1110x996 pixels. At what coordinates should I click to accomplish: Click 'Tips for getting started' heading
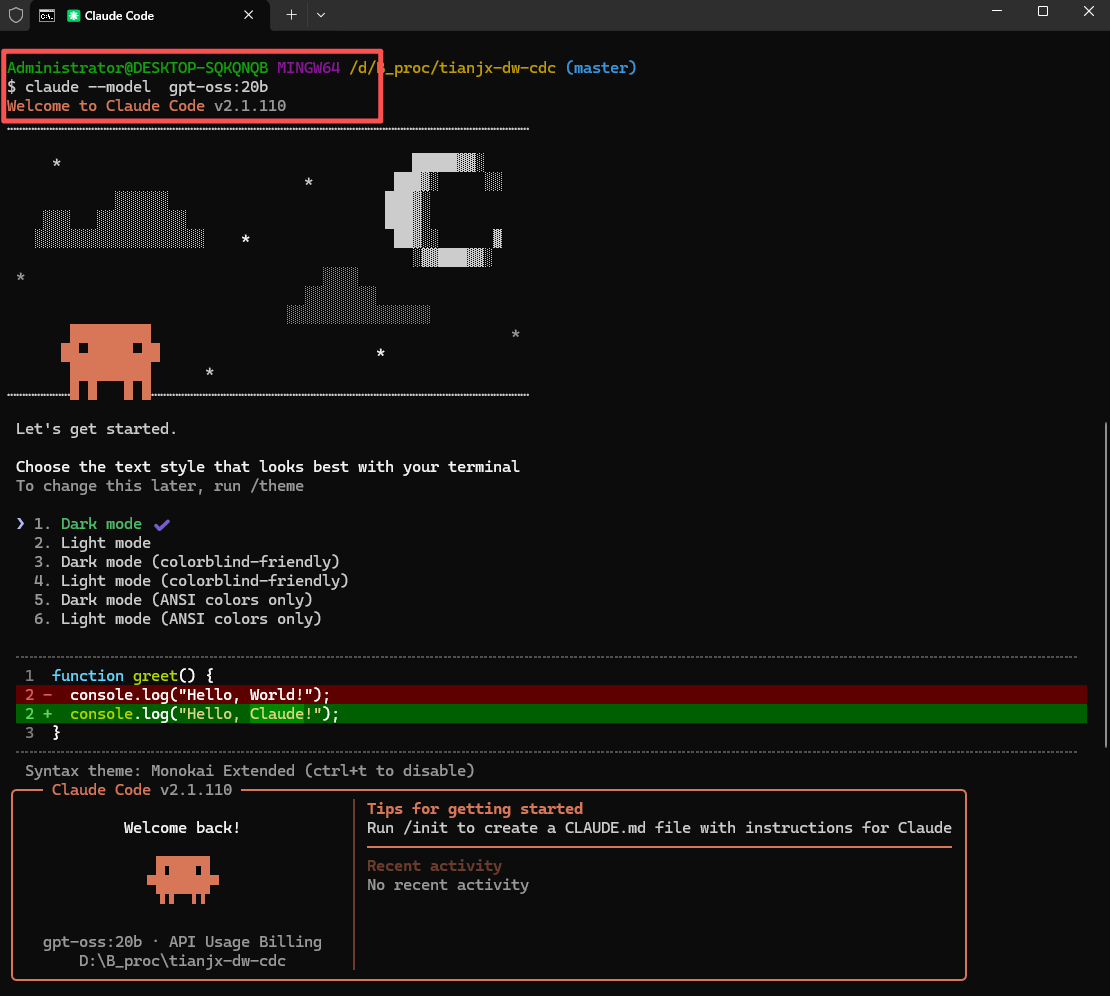point(475,809)
